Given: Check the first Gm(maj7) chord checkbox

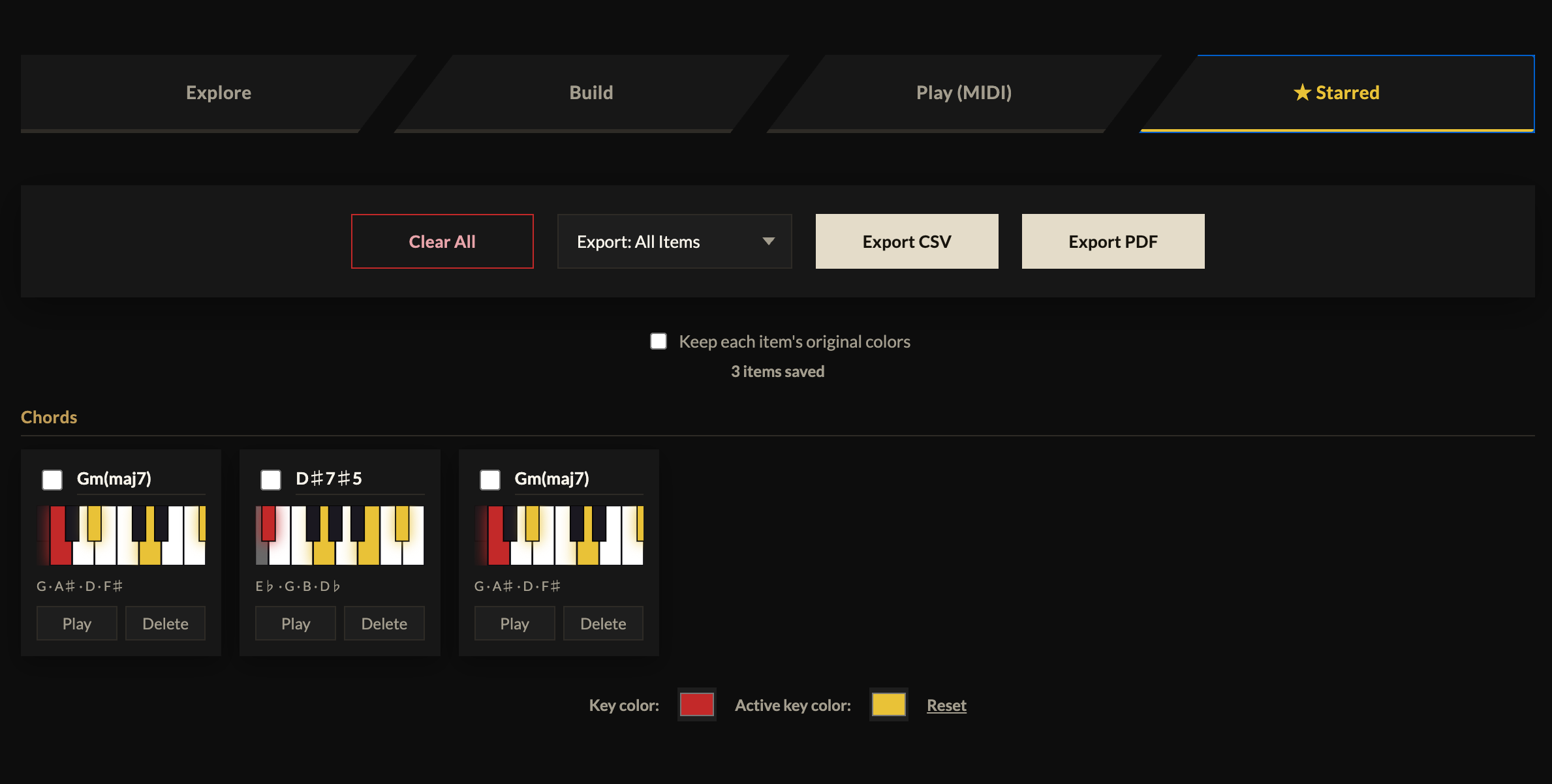Looking at the screenshot, I should coord(52,479).
